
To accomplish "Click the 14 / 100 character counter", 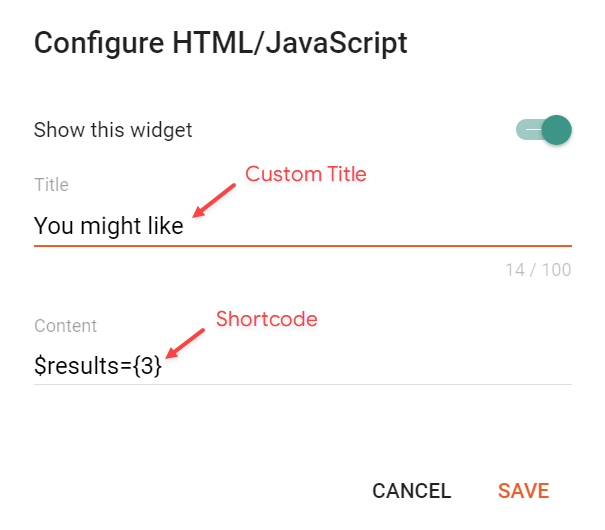I will click(x=539, y=270).
